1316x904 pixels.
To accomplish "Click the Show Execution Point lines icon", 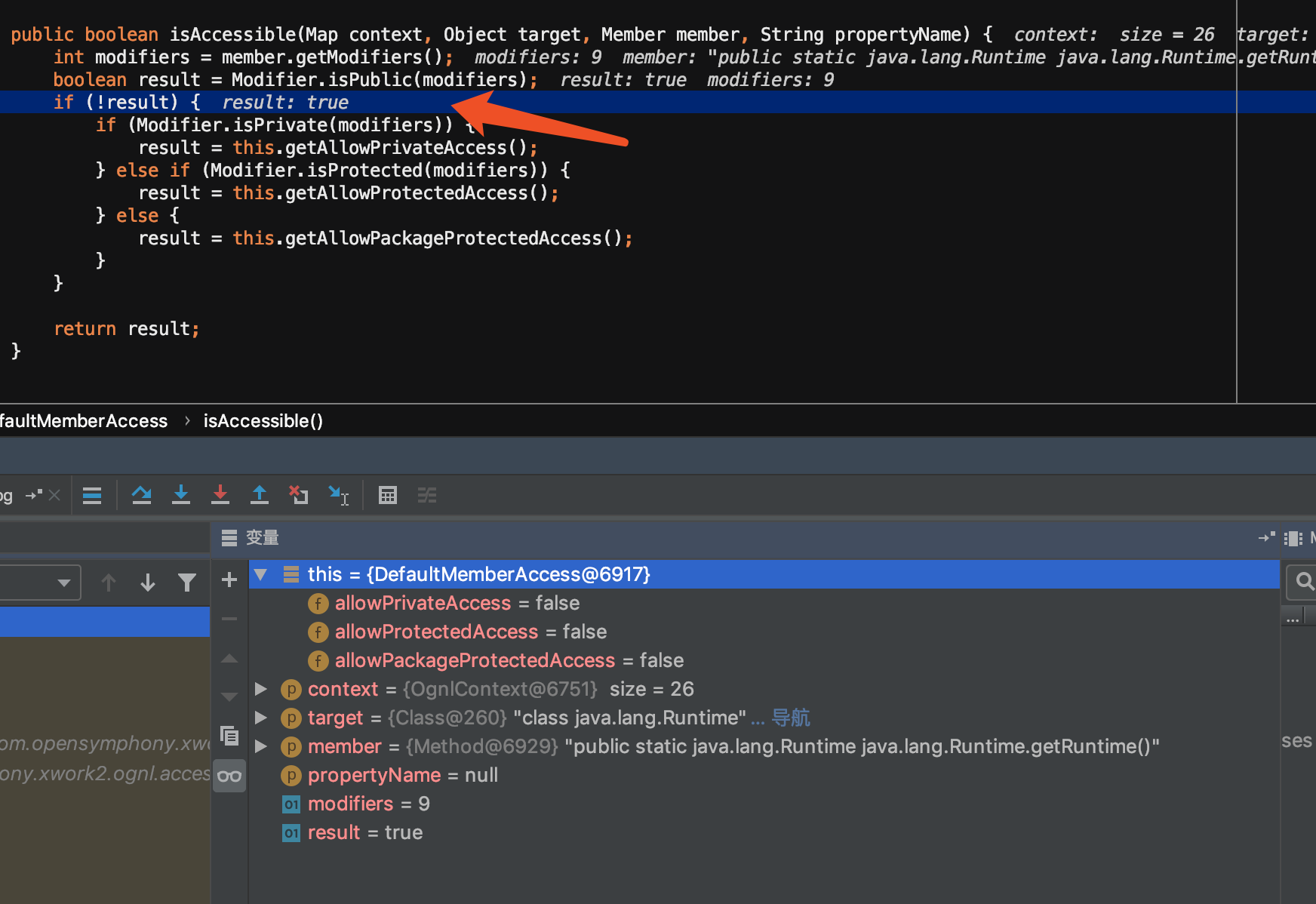I will [x=92, y=495].
